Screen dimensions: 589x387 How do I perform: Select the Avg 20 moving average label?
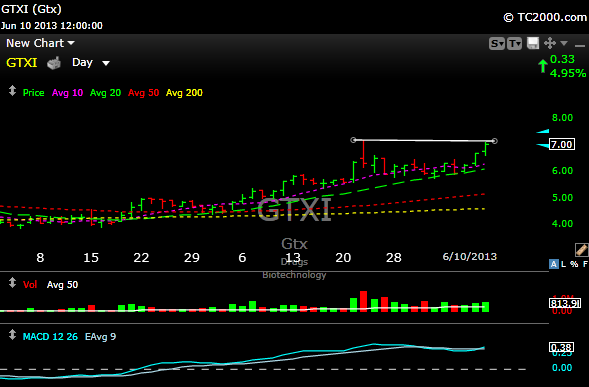pos(105,93)
